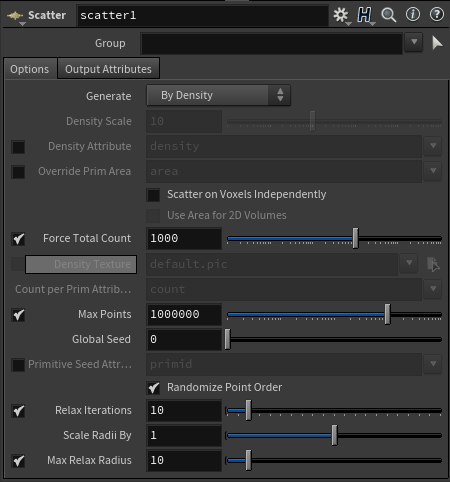450x482 pixels.
Task: Open the Override Prim Area dropdown arrow
Action: tap(433, 171)
